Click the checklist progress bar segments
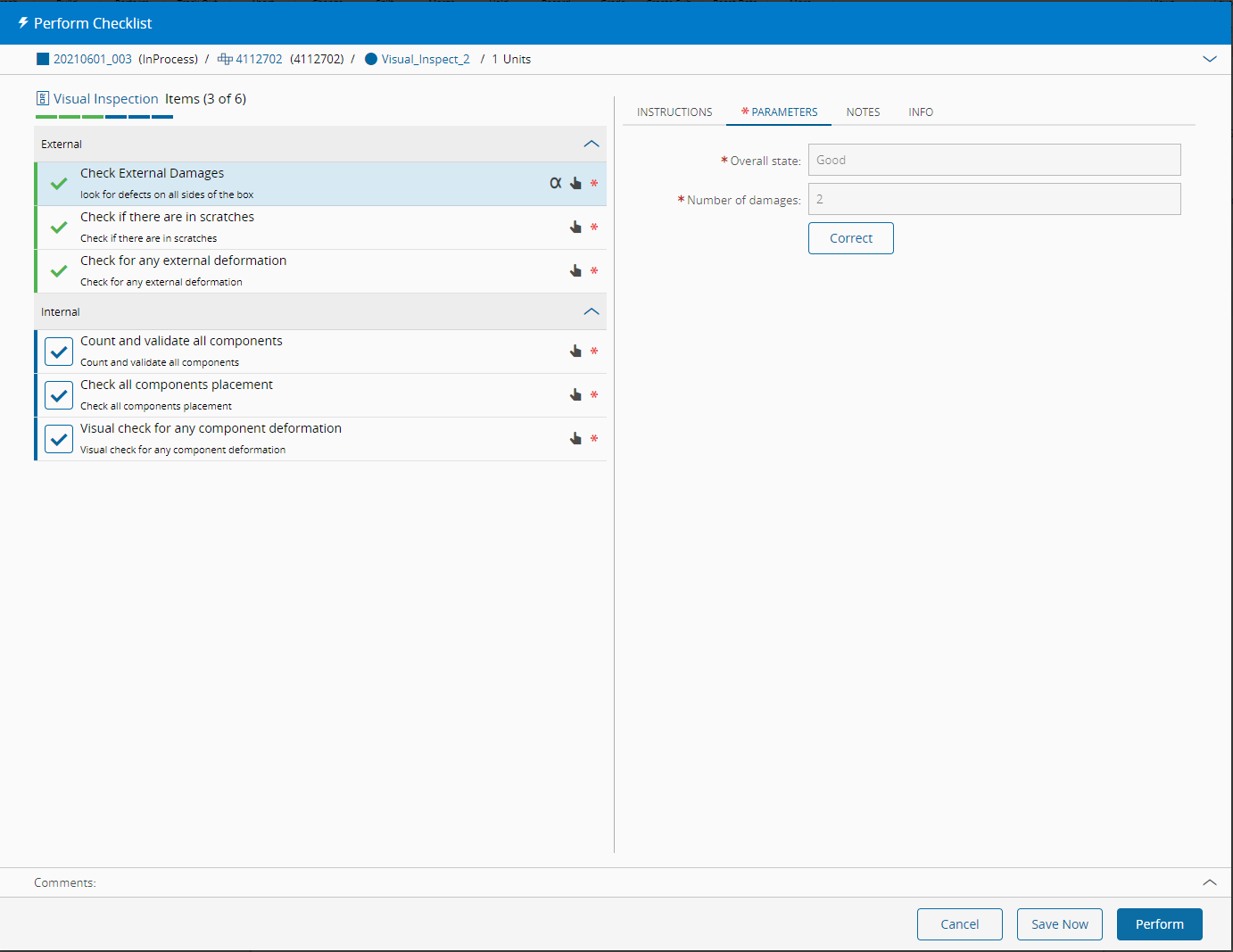1233x952 pixels. point(104,117)
